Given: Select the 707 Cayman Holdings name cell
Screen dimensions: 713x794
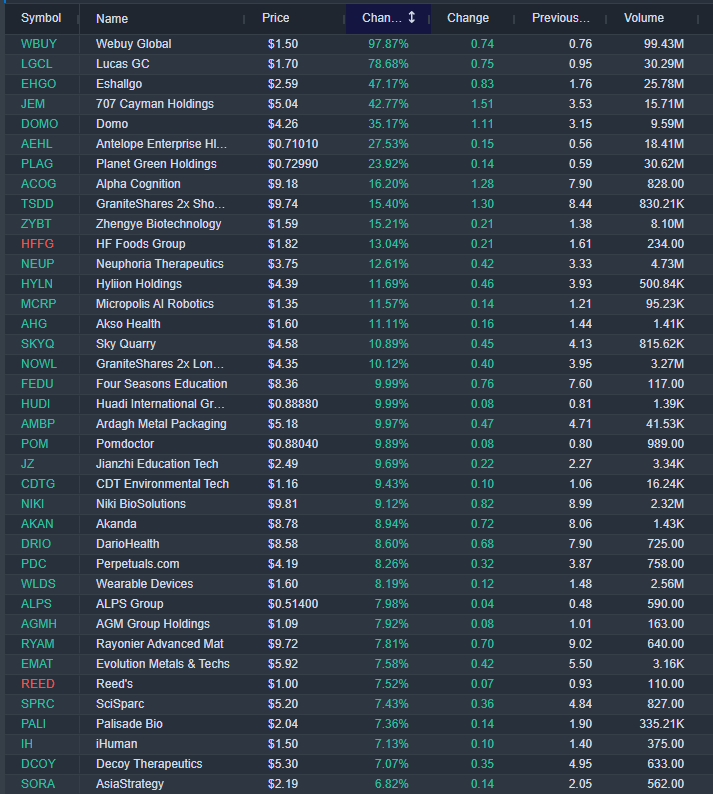Looking at the screenshot, I should 155,104.
